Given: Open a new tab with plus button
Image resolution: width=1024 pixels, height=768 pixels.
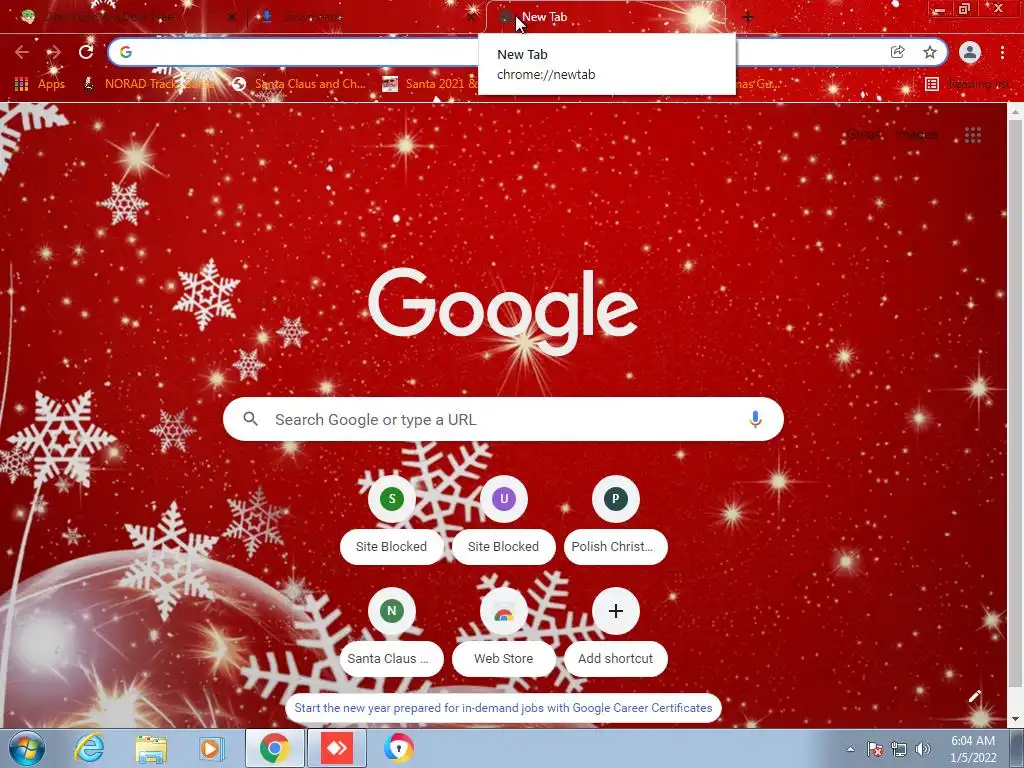Looking at the screenshot, I should tap(748, 17).
